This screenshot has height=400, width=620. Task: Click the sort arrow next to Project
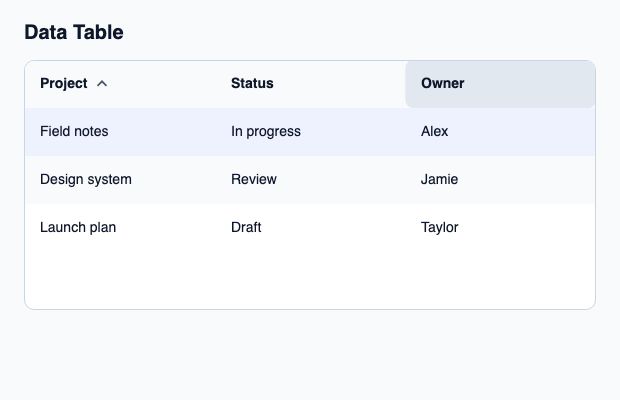coord(102,84)
